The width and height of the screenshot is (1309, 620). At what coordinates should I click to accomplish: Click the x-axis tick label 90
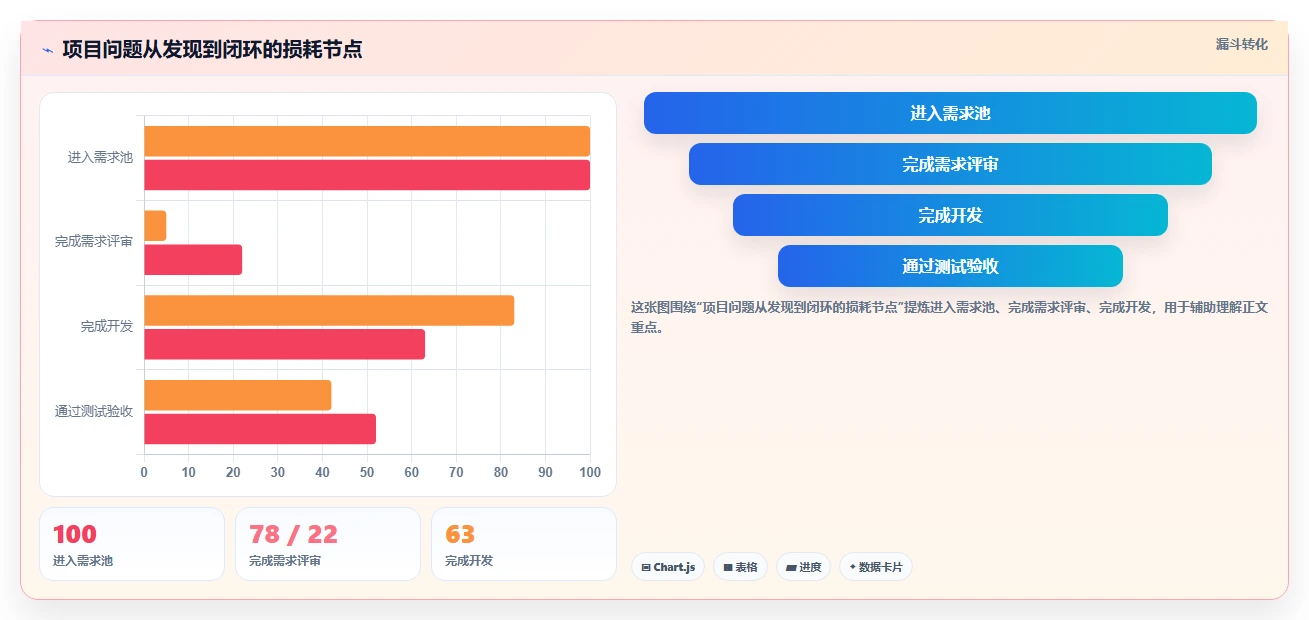click(x=545, y=472)
